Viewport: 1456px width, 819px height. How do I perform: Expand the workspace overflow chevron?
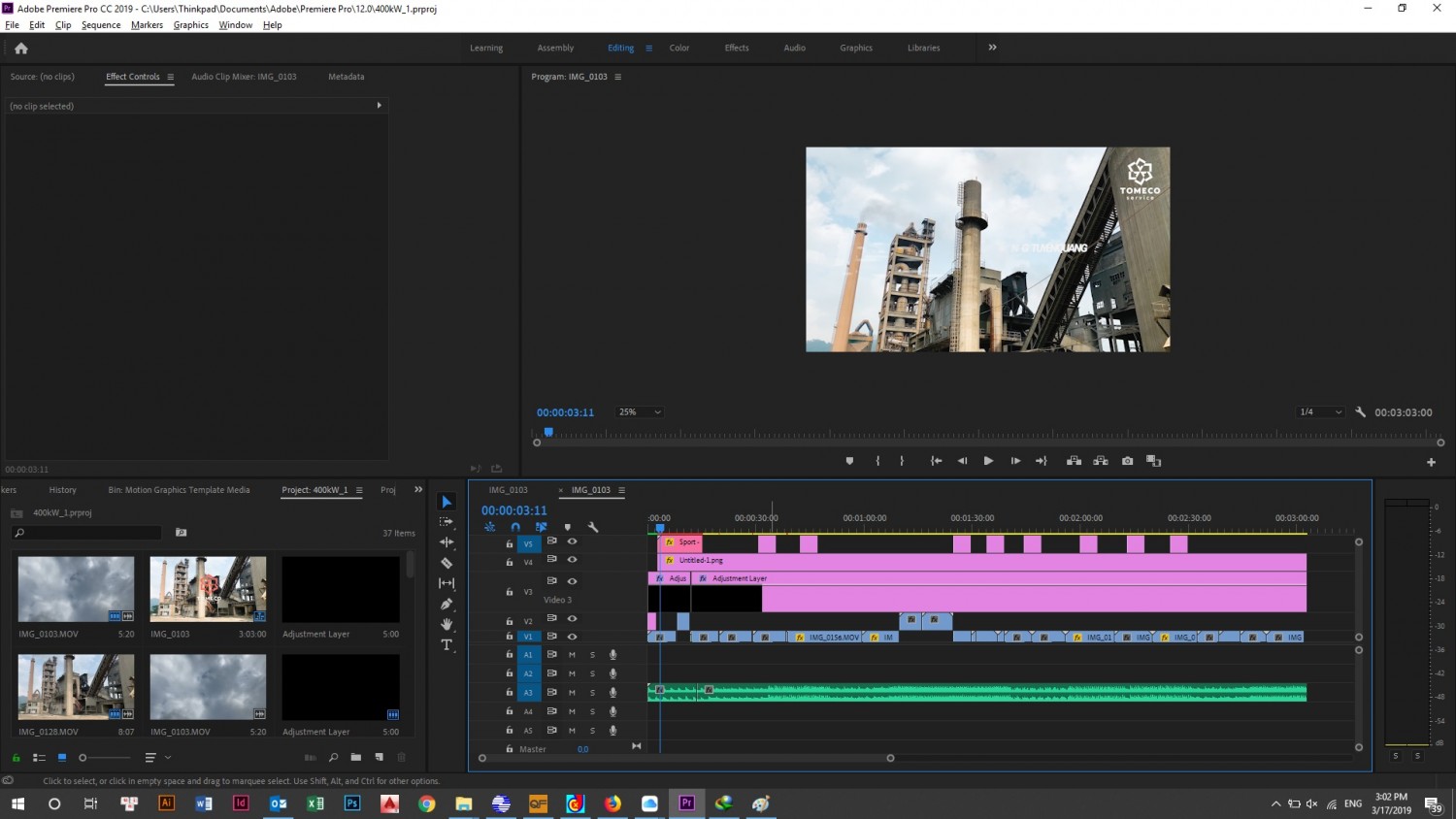point(992,48)
